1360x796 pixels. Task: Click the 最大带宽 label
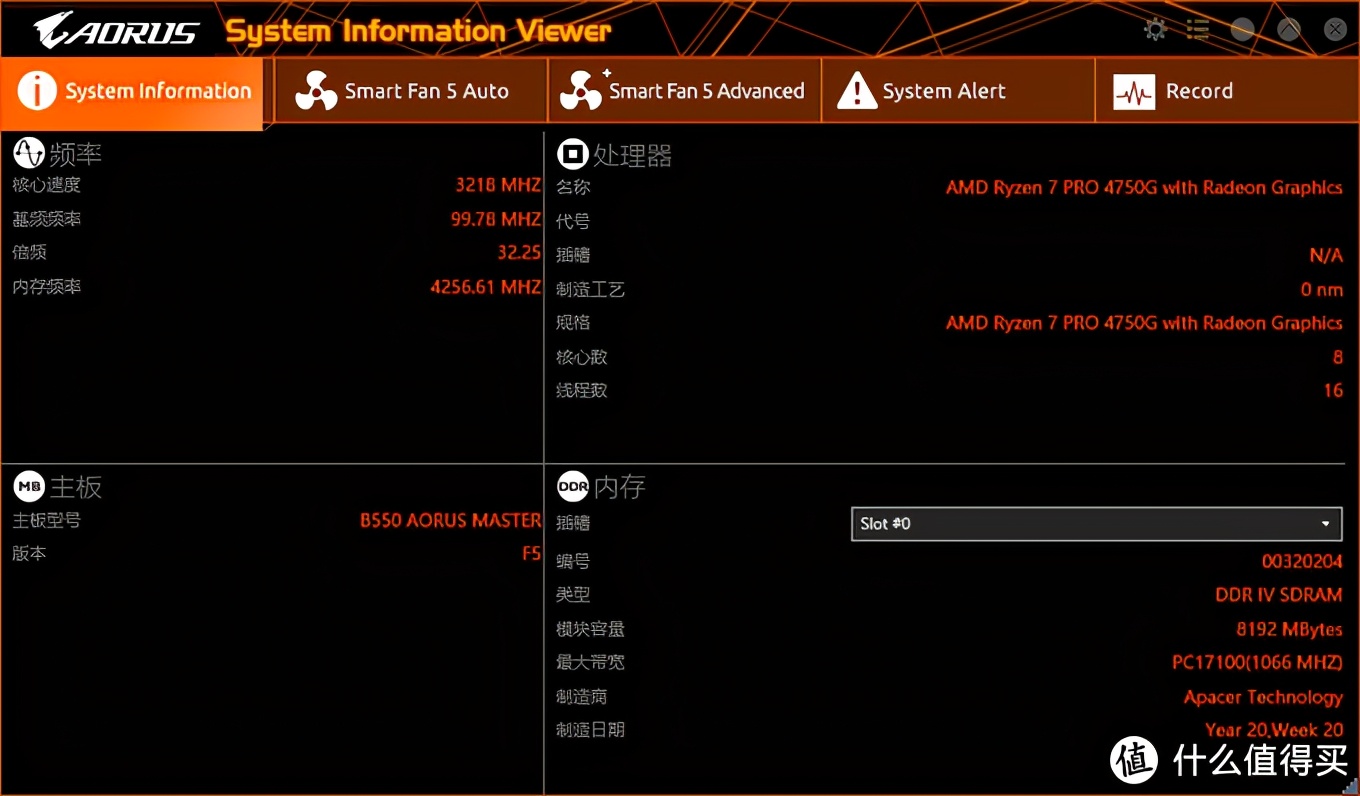click(590, 662)
